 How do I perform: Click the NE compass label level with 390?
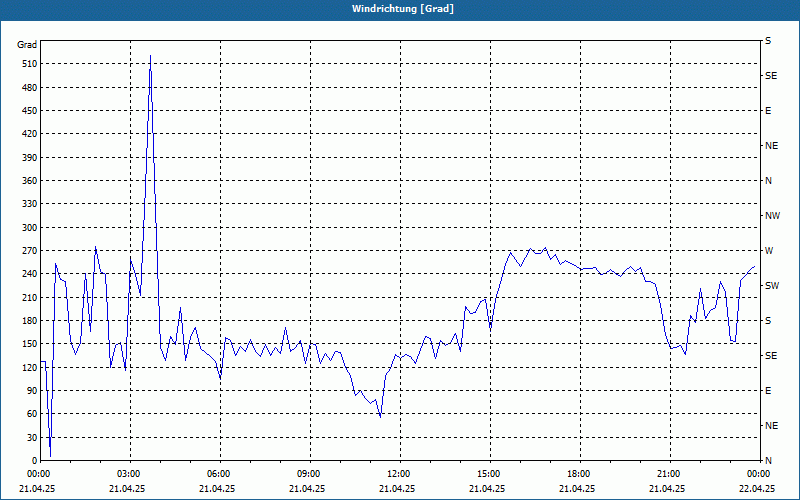tap(771, 146)
